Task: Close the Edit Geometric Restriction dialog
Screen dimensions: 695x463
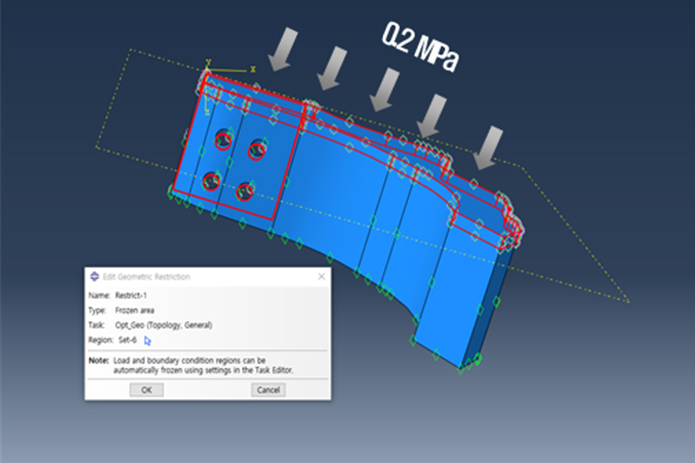Action: pos(321,276)
